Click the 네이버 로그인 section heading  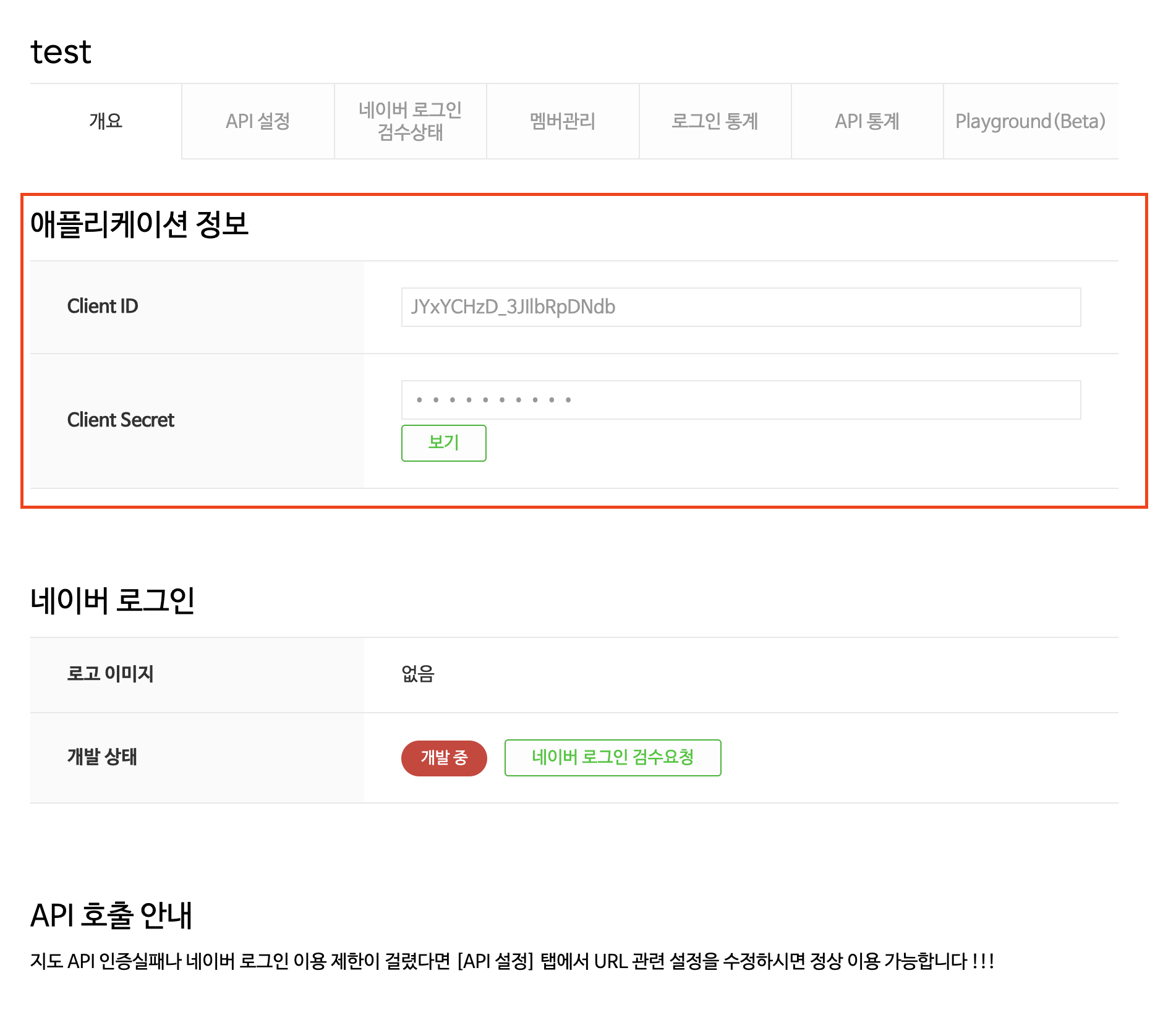point(113,600)
